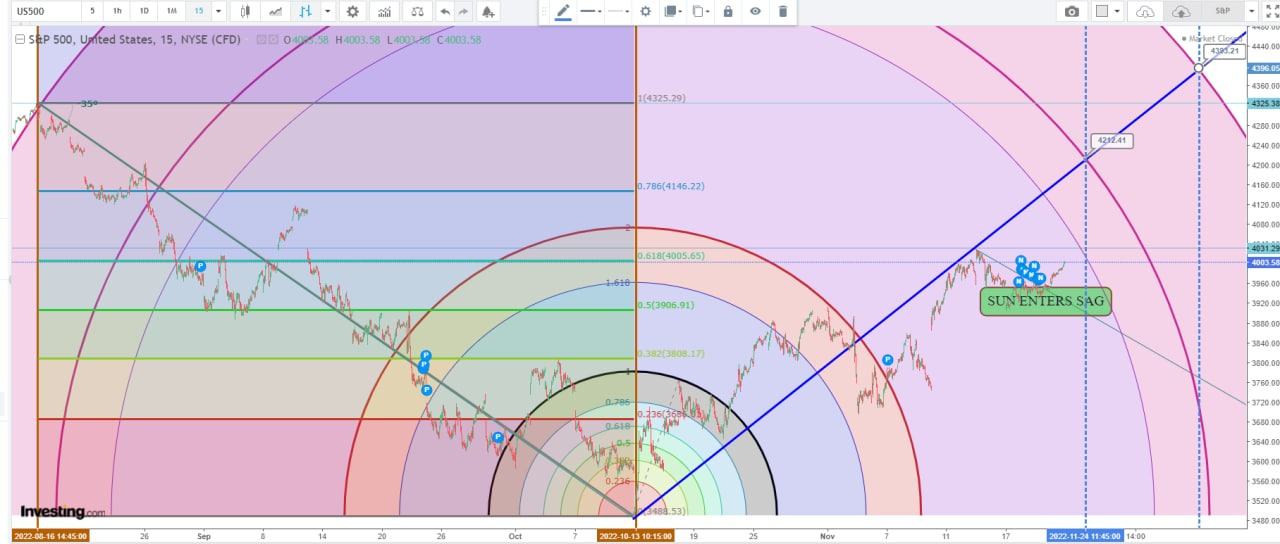Select the candlestick chart type icon
The width and height of the screenshot is (1280, 544).
[245, 11]
